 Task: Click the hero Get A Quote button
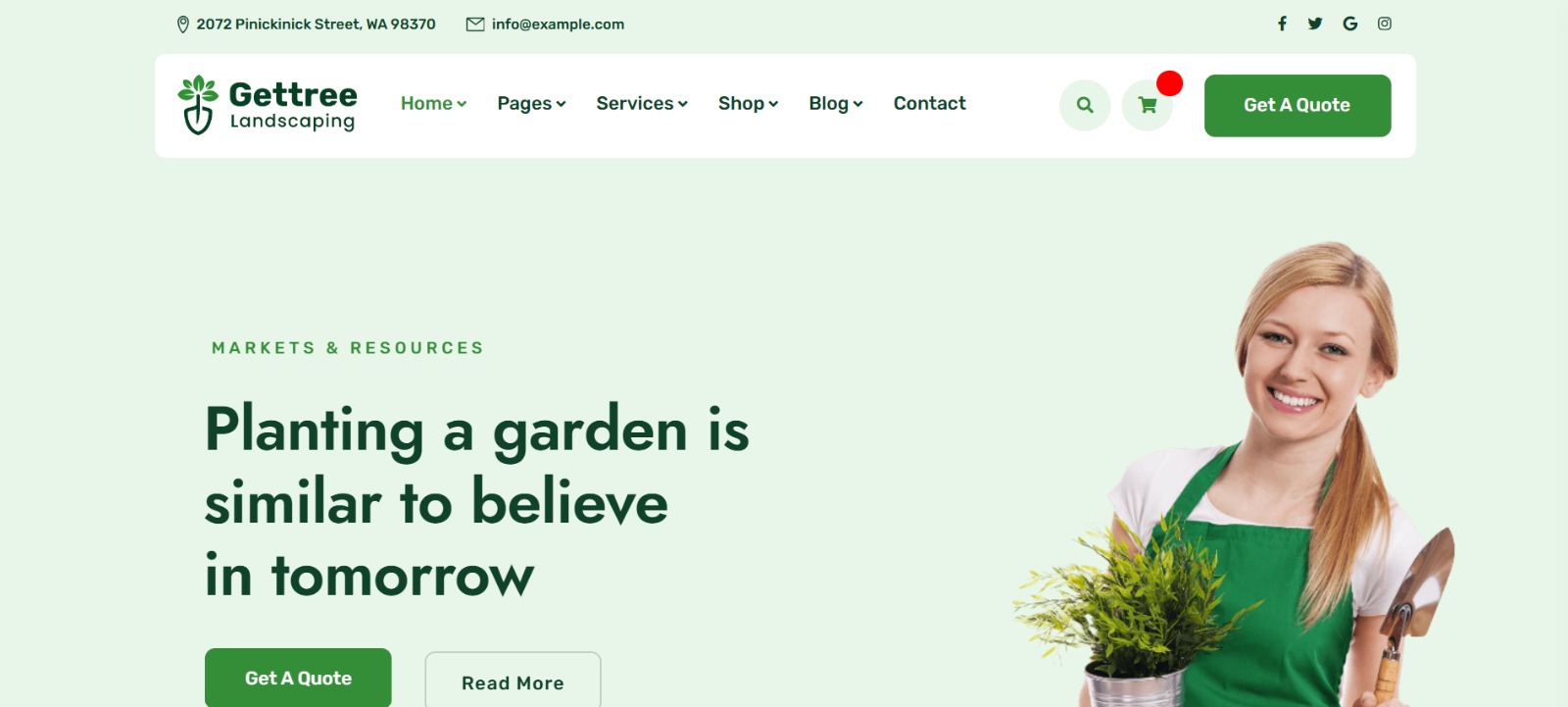coord(298,678)
